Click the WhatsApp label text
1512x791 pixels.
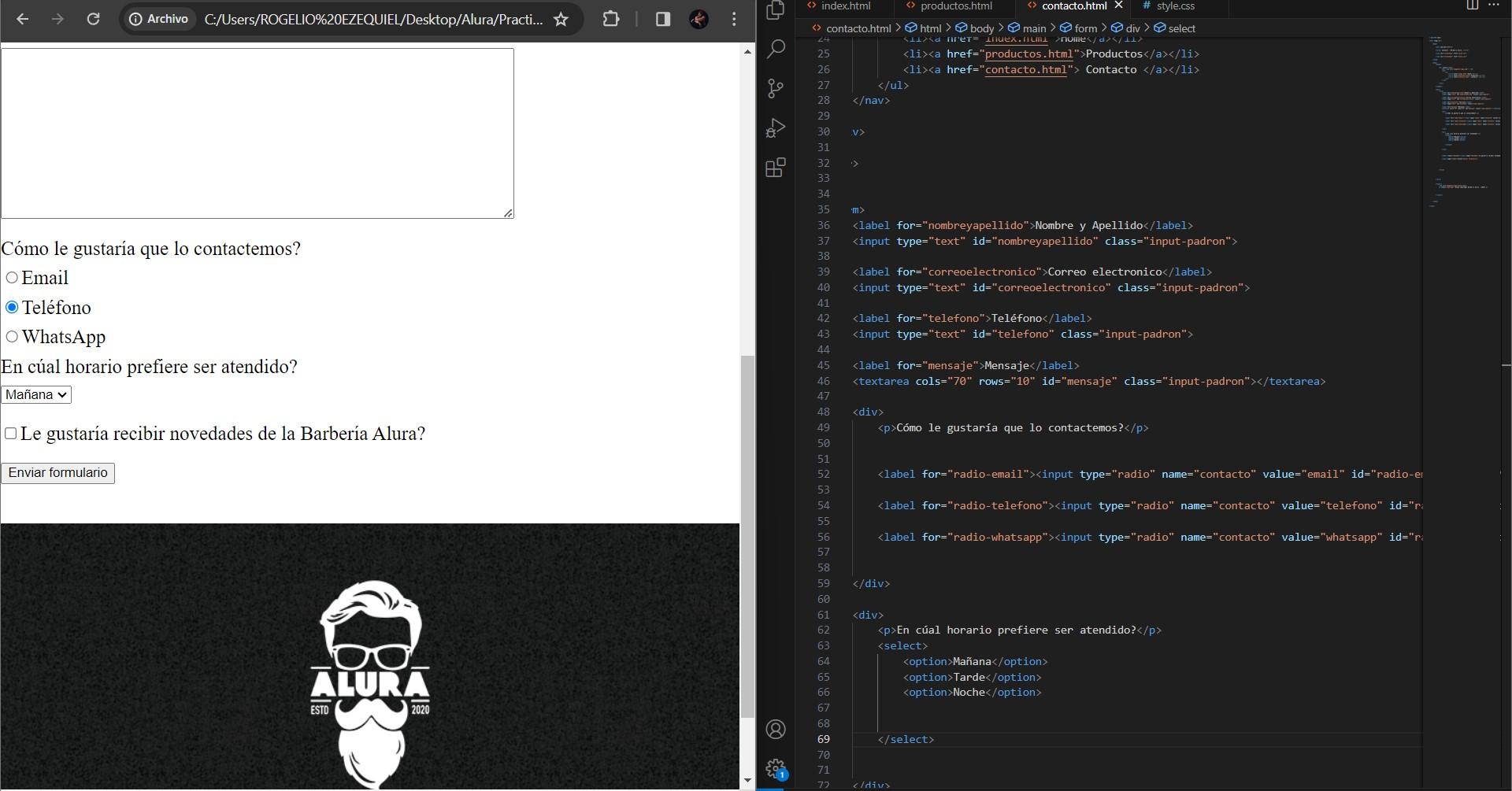click(x=64, y=337)
